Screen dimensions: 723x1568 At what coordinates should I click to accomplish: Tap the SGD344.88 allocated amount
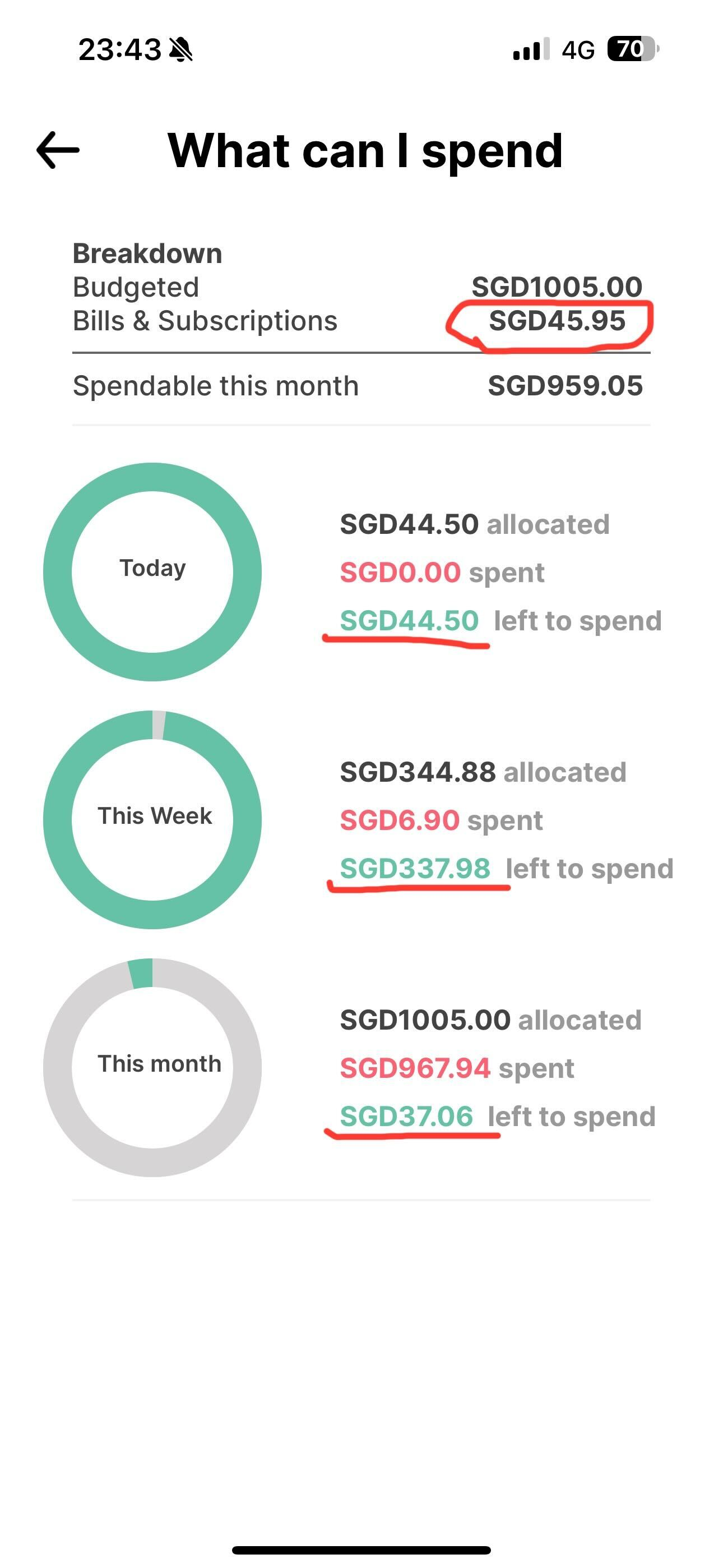[x=418, y=772]
